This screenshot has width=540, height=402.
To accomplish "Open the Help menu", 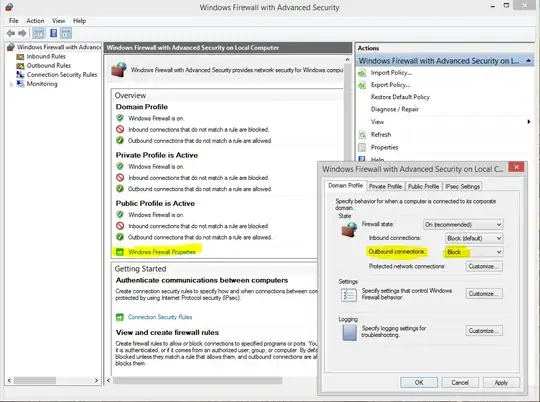I will click(80, 21).
